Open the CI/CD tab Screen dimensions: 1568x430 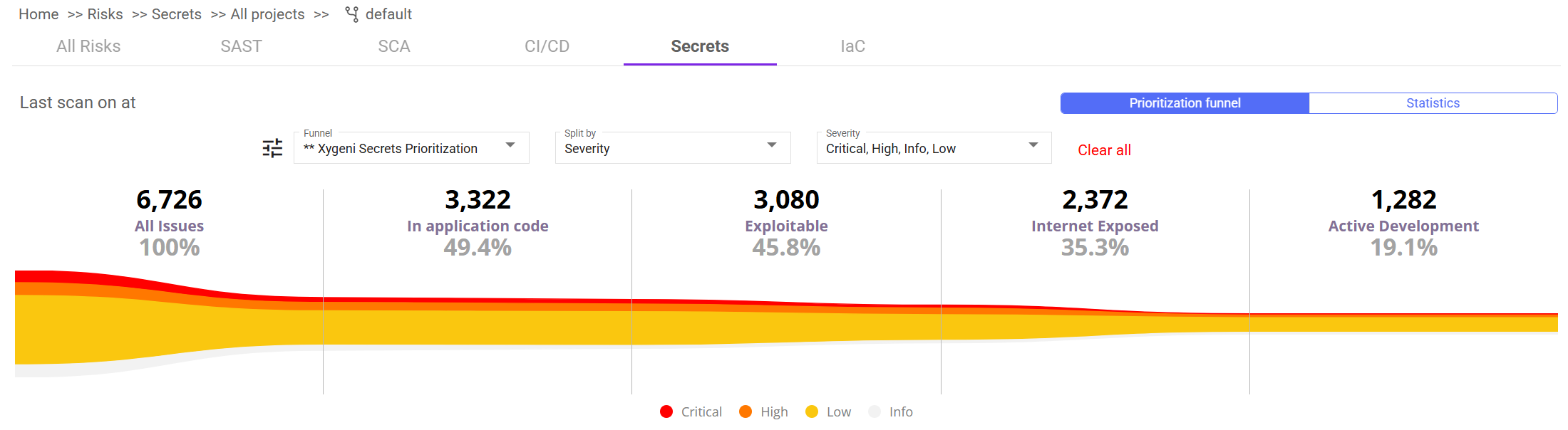click(547, 46)
